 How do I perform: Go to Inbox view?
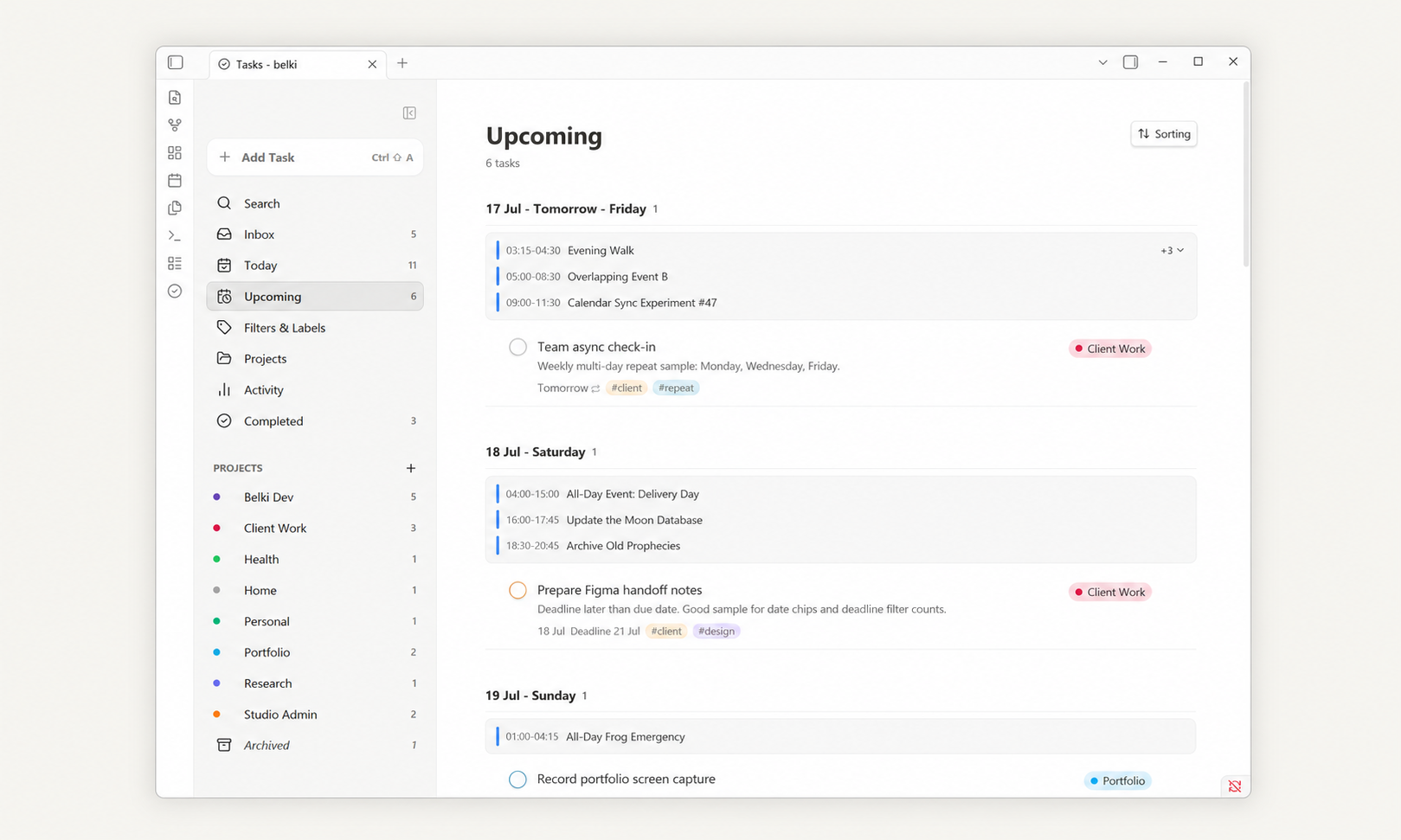[x=315, y=234]
